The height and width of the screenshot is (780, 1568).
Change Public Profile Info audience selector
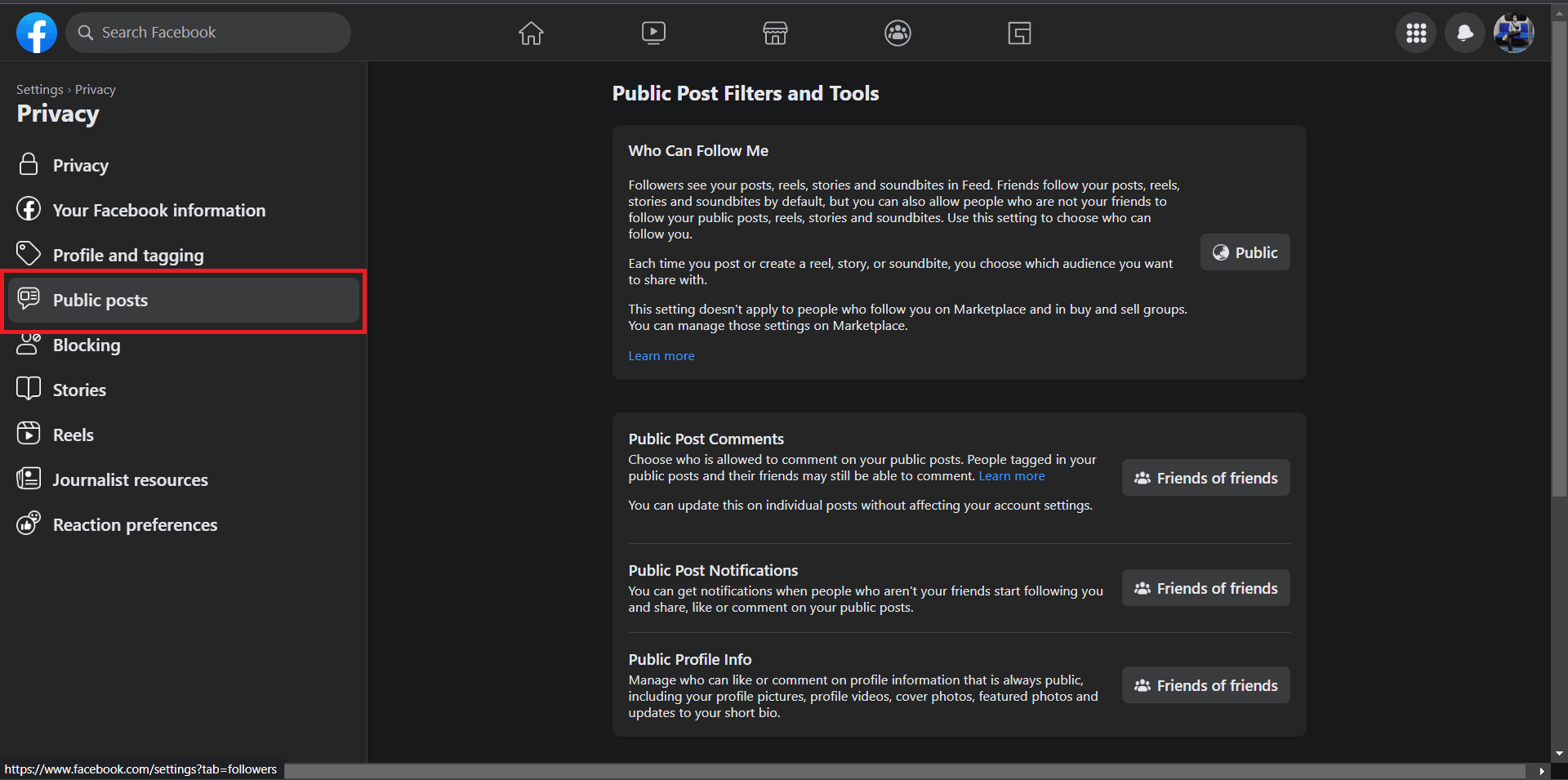pyautogui.click(x=1205, y=685)
